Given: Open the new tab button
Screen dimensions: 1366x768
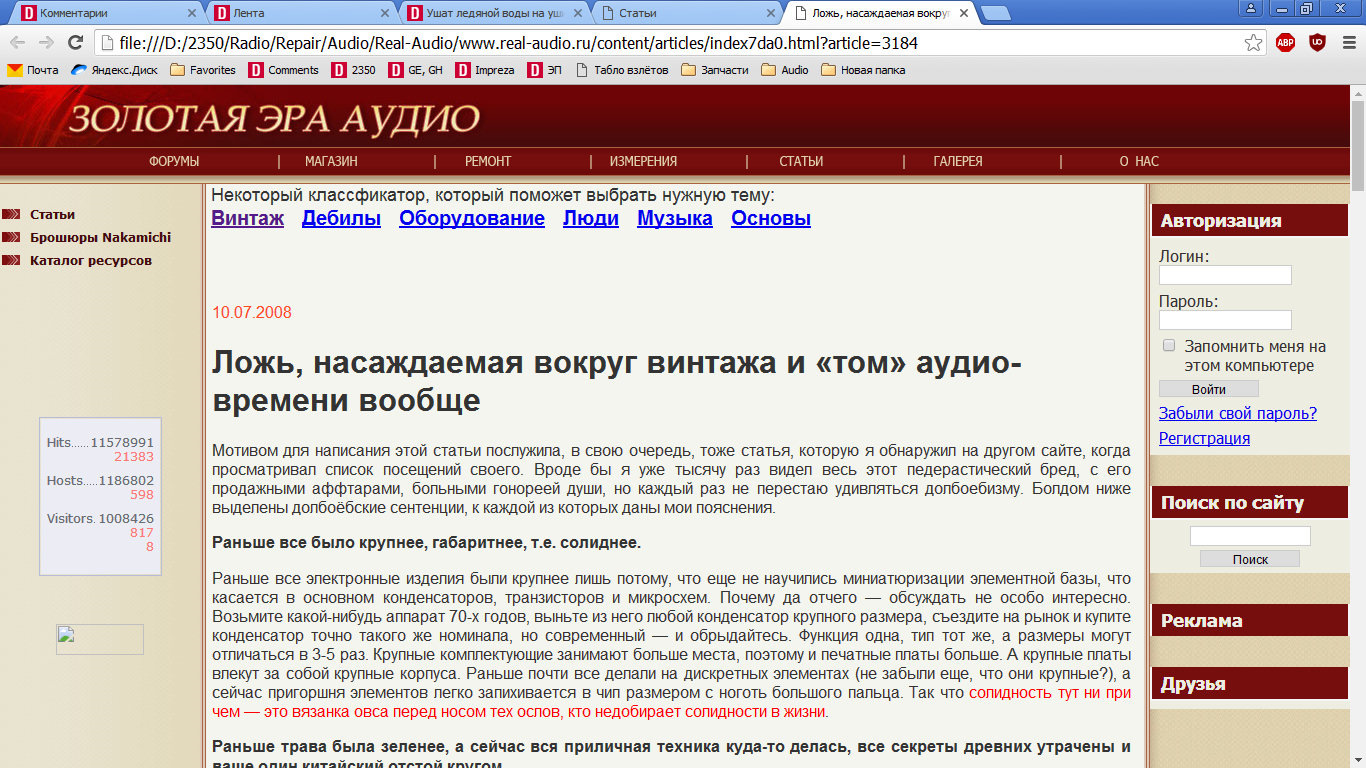Looking at the screenshot, I should click(995, 13).
